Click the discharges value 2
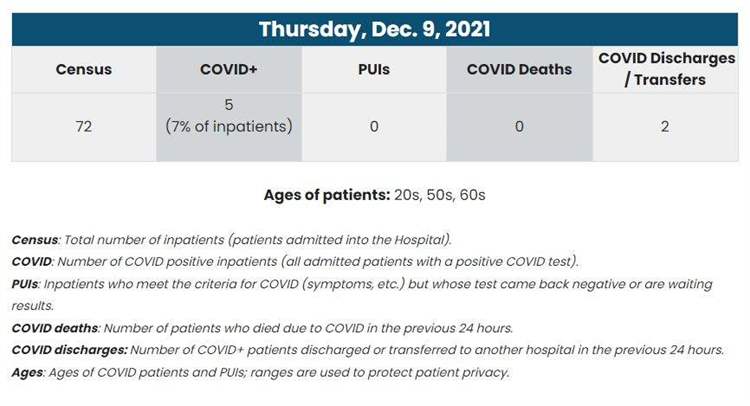Image resolution: width=750 pixels, height=406 pixels. (x=665, y=127)
